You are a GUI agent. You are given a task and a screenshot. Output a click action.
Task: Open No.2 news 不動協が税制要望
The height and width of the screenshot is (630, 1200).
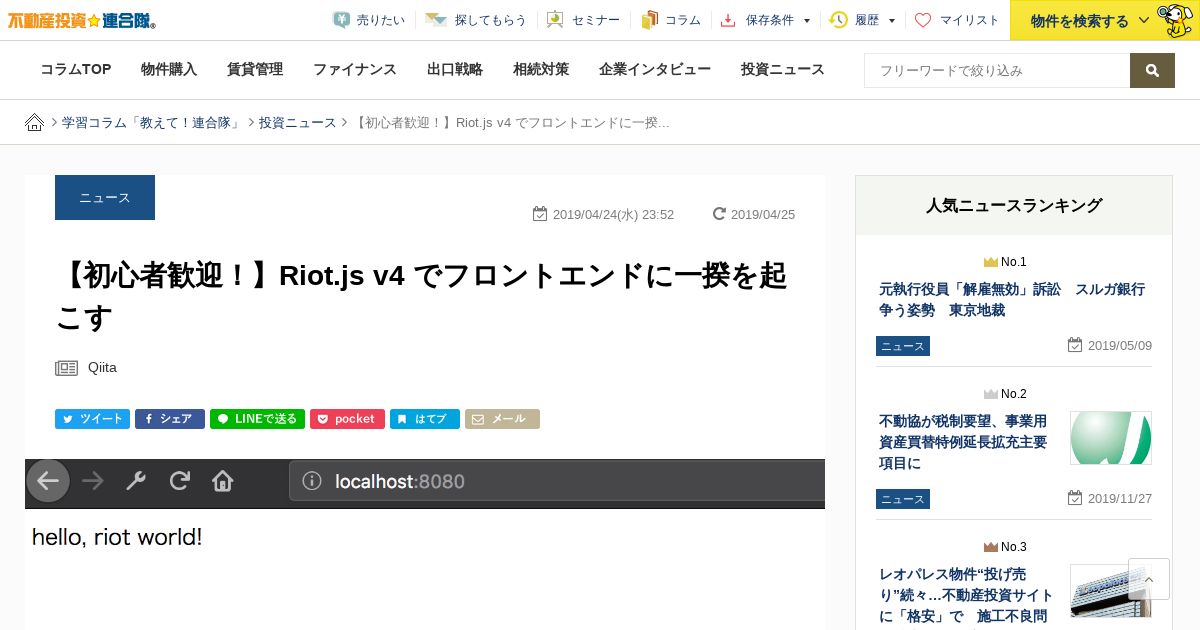coord(965,442)
